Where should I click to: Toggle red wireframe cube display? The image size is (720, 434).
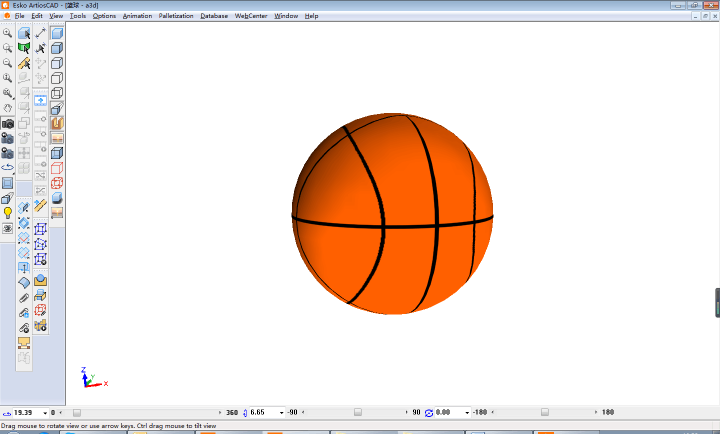[x=57, y=168]
